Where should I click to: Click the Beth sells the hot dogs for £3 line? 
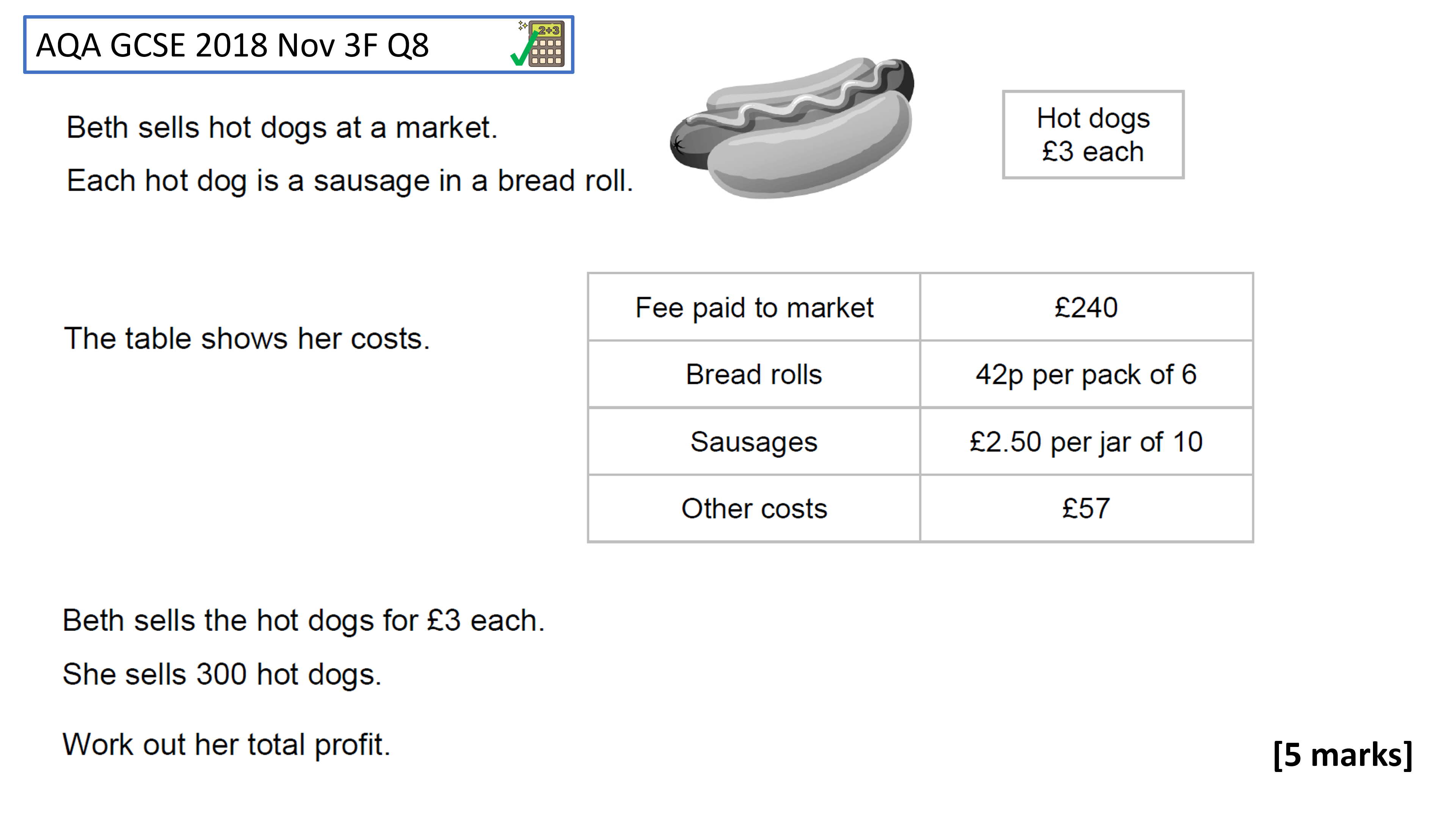tap(303, 621)
